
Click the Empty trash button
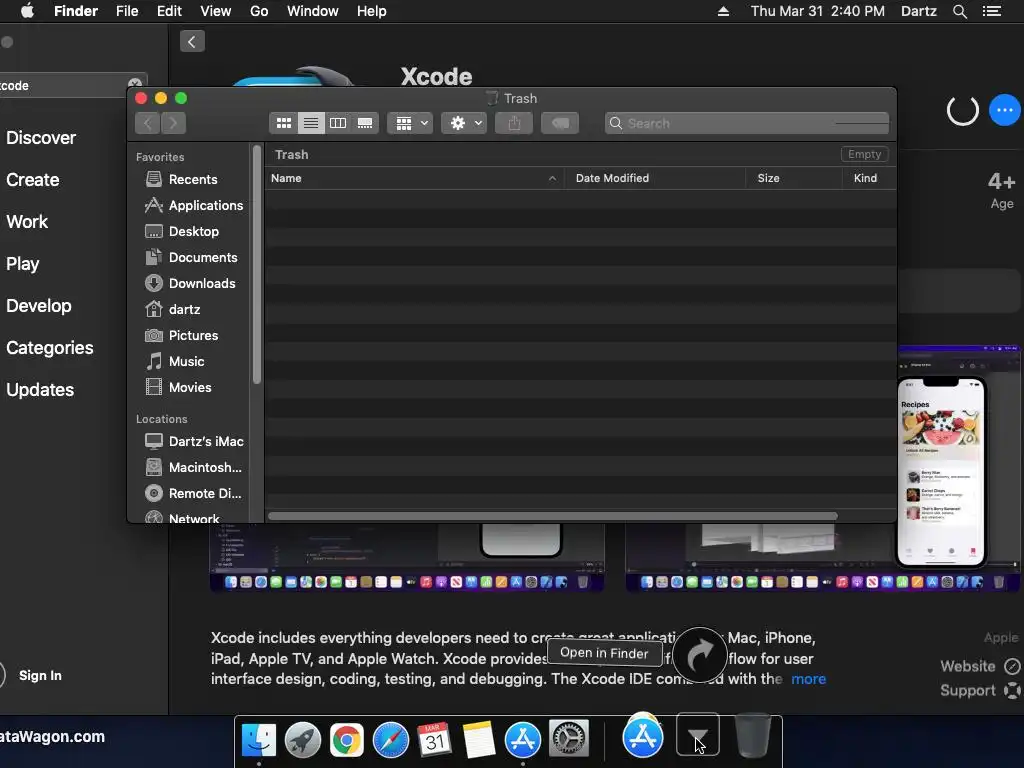[x=864, y=154]
